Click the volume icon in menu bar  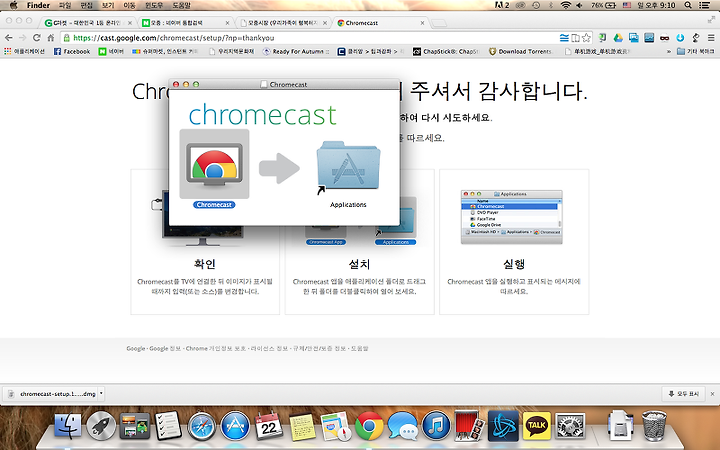[579, 5]
